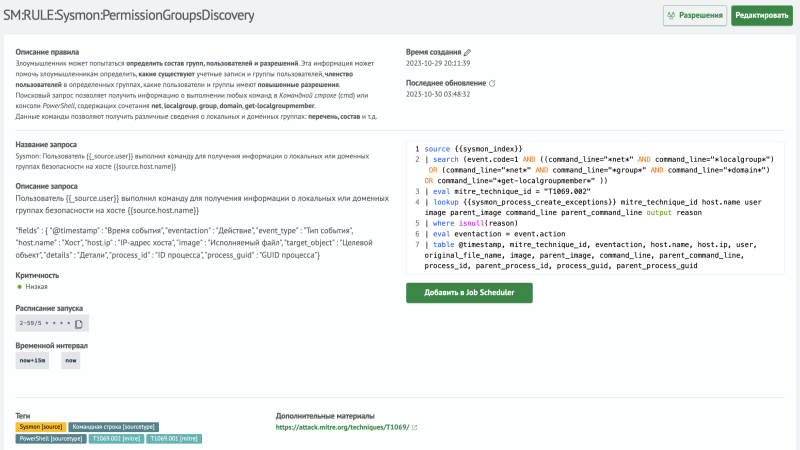Click the Редактировать edit button
Viewport: 800px width, 450px height.
pyautogui.click(x=762, y=15)
